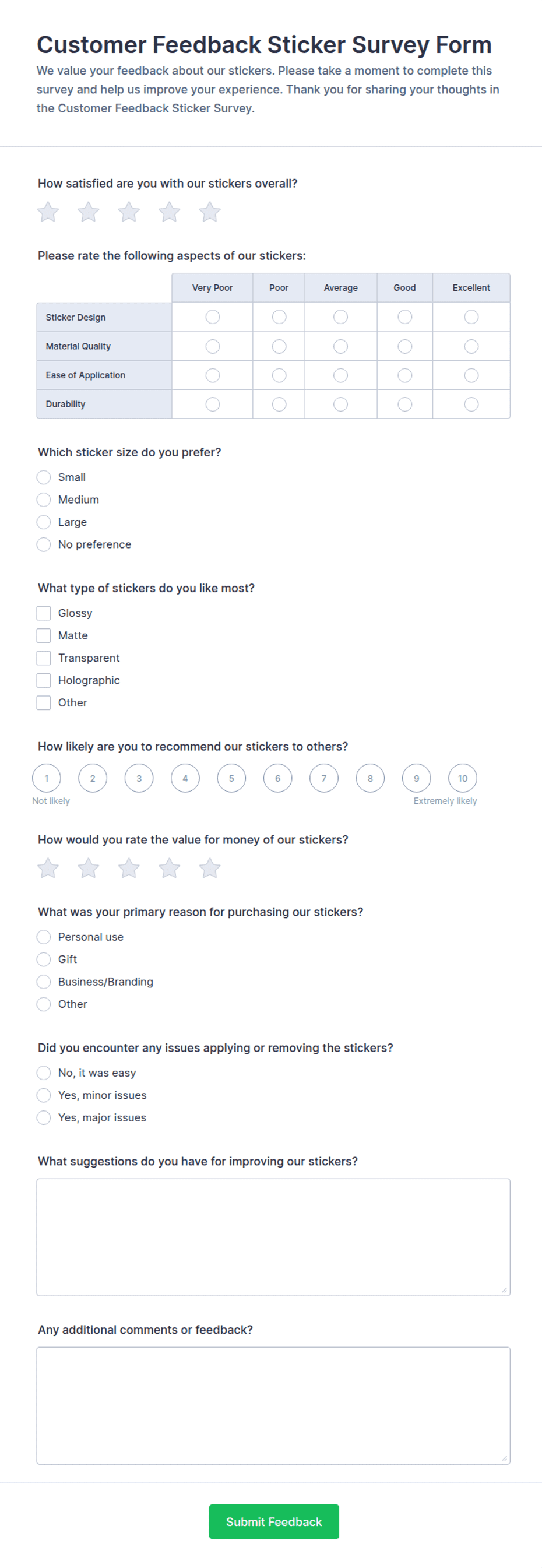
Task: Rate value for money with the fifth star
Action: point(209,868)
